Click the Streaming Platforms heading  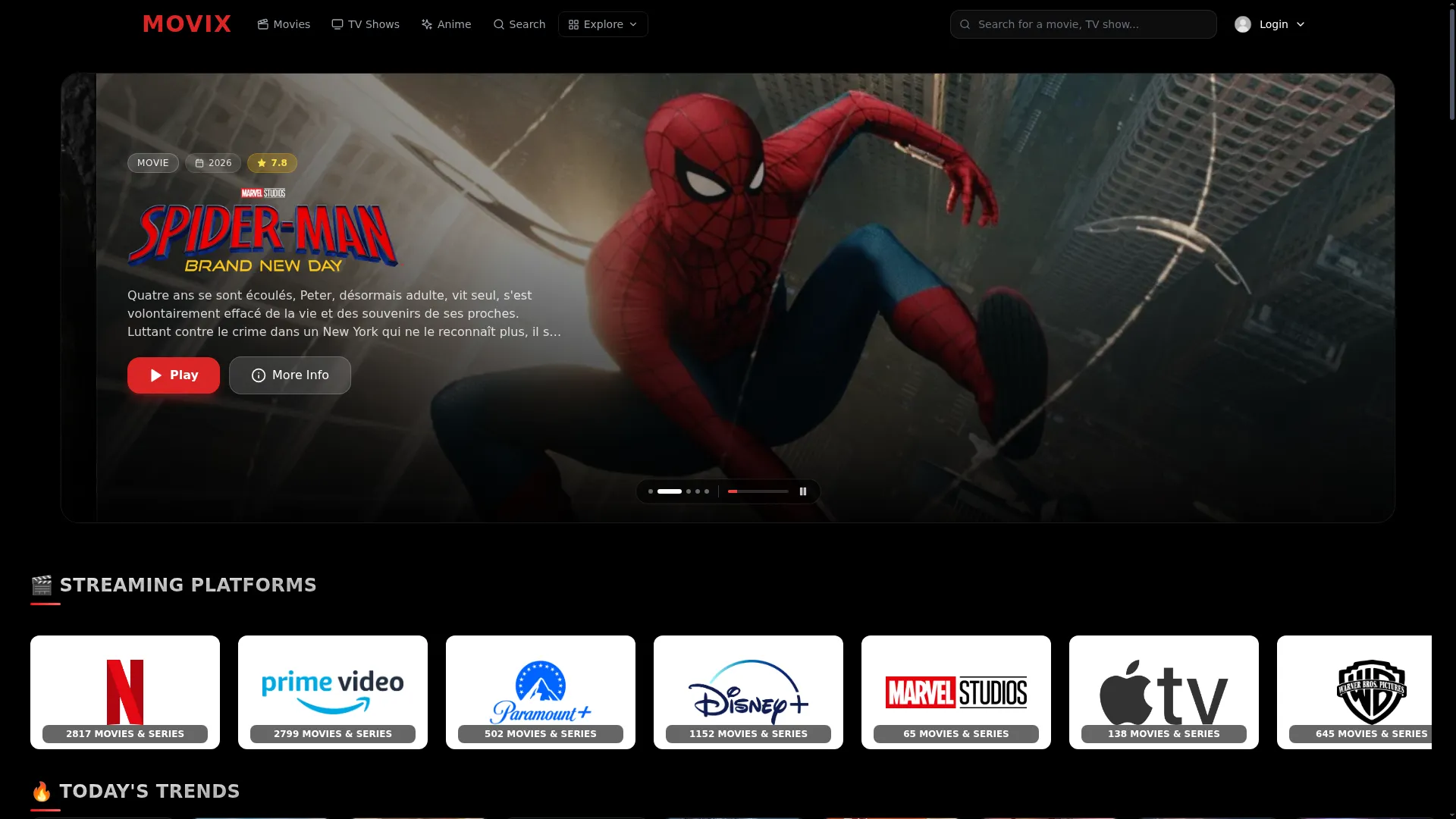click(174, 585)
